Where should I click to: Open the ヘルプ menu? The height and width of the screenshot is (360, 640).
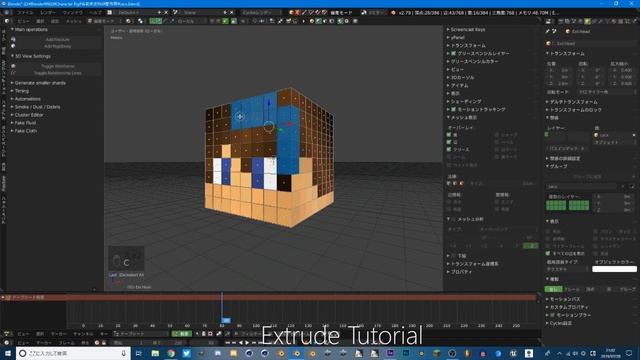point(95,12)
